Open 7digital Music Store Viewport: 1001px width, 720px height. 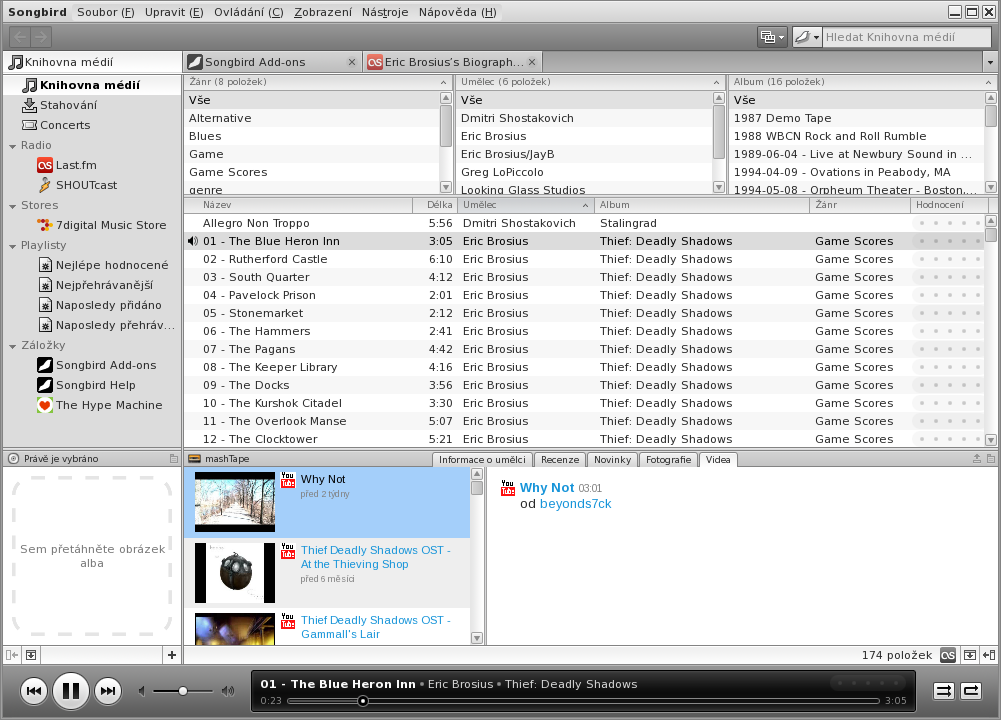(x=102, y=225)
